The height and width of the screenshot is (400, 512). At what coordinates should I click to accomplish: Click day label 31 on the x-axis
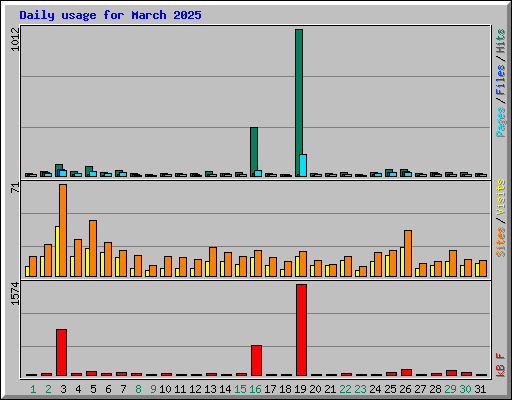[480, 389]
